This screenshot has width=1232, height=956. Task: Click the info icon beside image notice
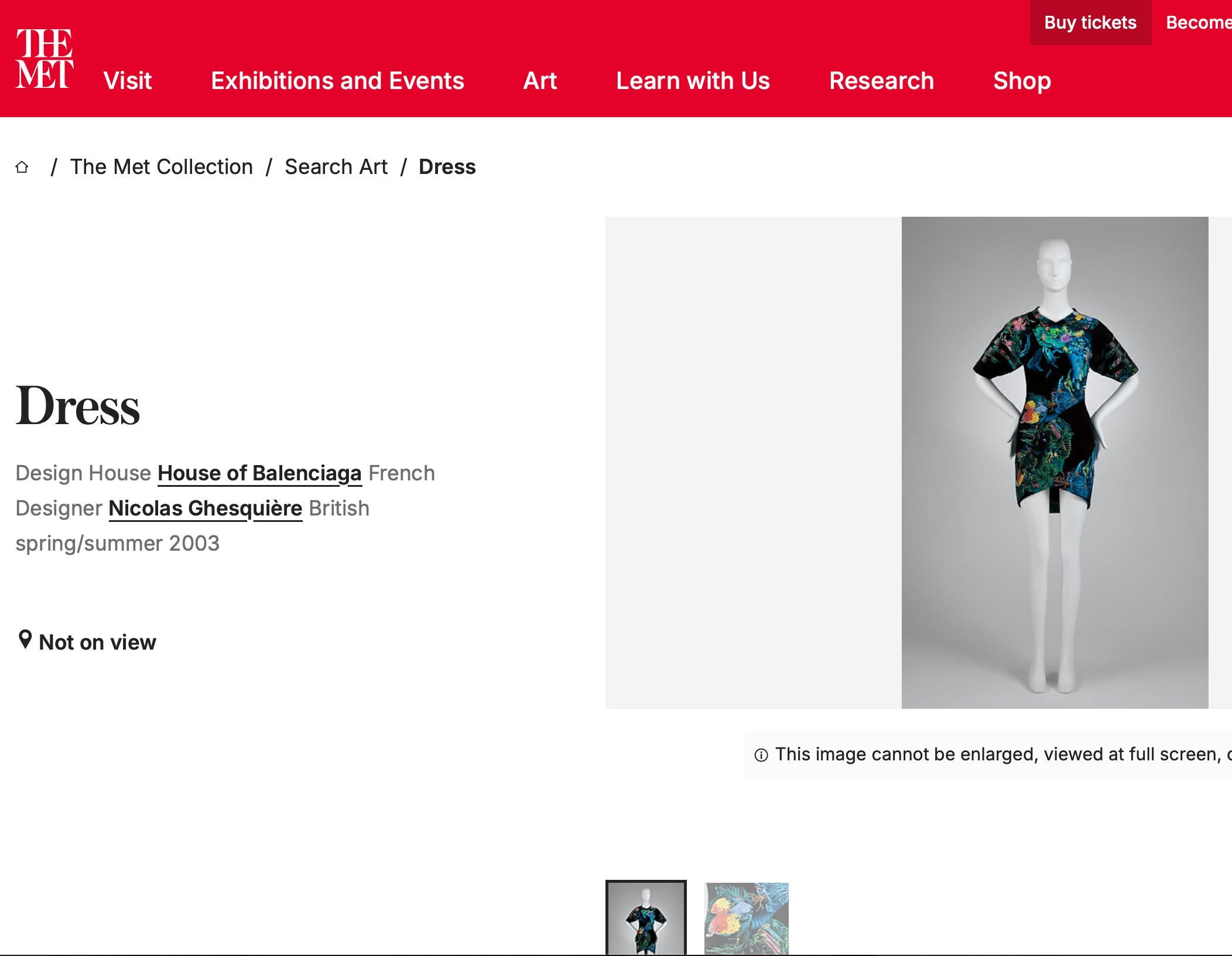[x=761, y=755]
